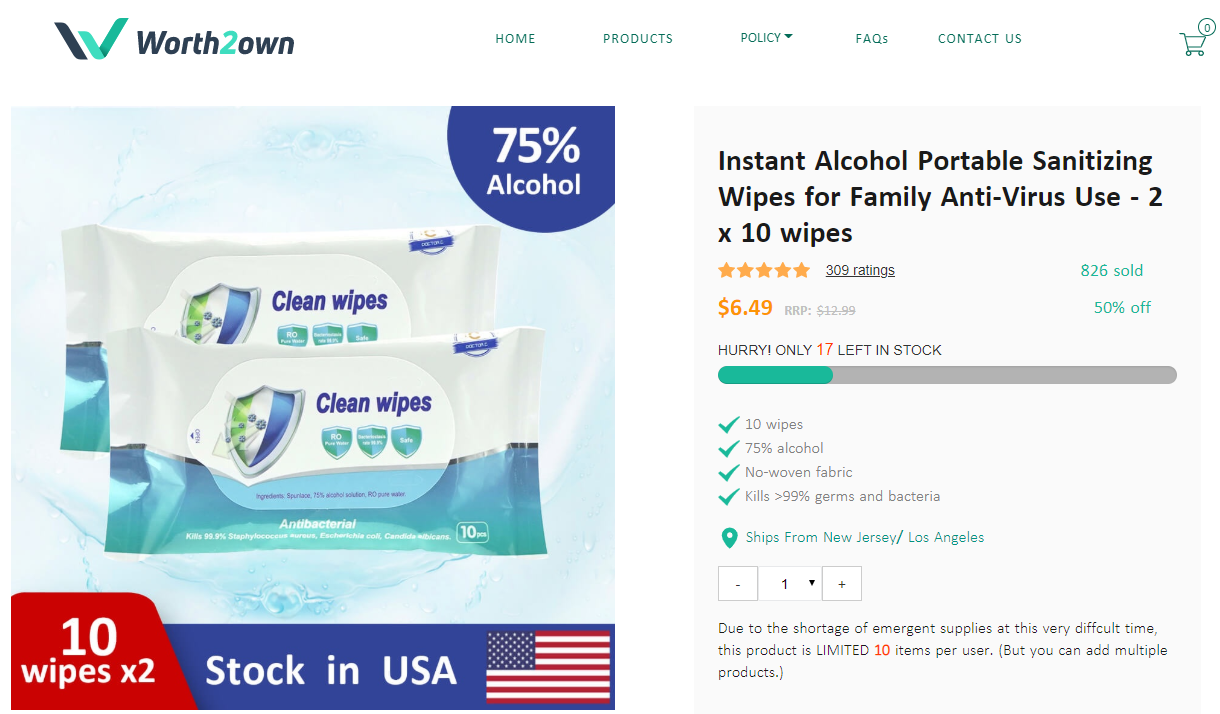Click the stock remaining progress bar
The image size is (1220, 714).
coord(947,375)
